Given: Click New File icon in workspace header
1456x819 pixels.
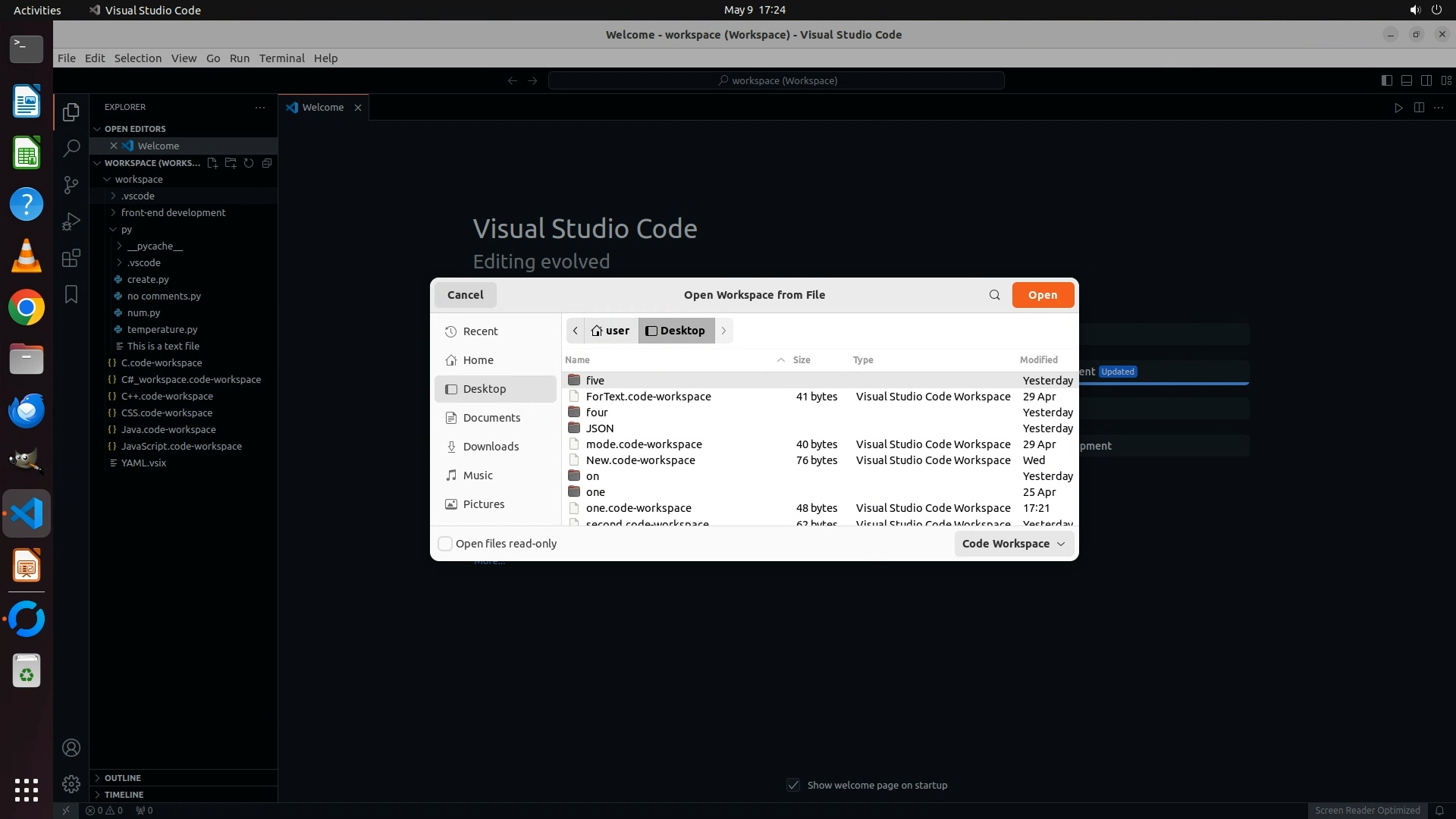Looking at the screenshot, I should click(212, 163).
